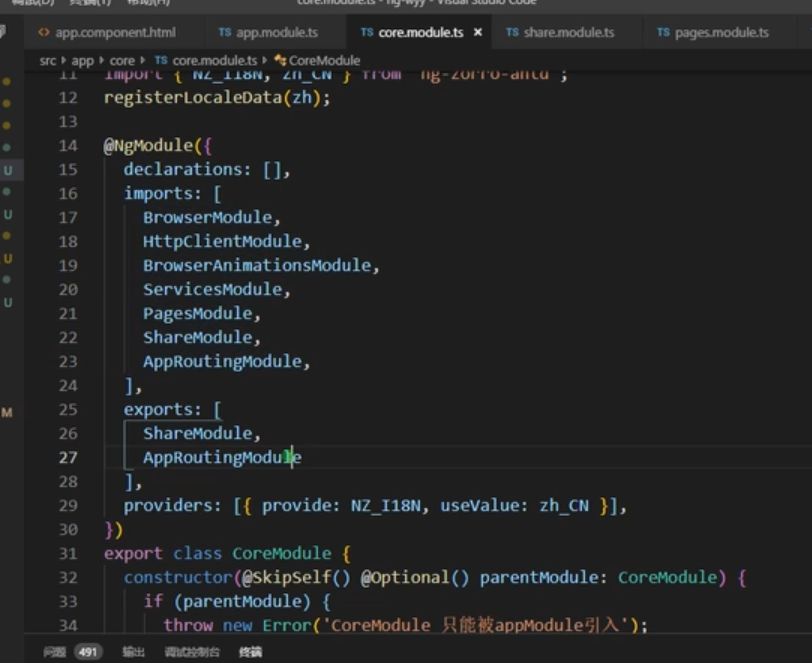The image size is (812, 663).
Task: Click parentModule inside the if condition
Action: [x=242, y=601]
